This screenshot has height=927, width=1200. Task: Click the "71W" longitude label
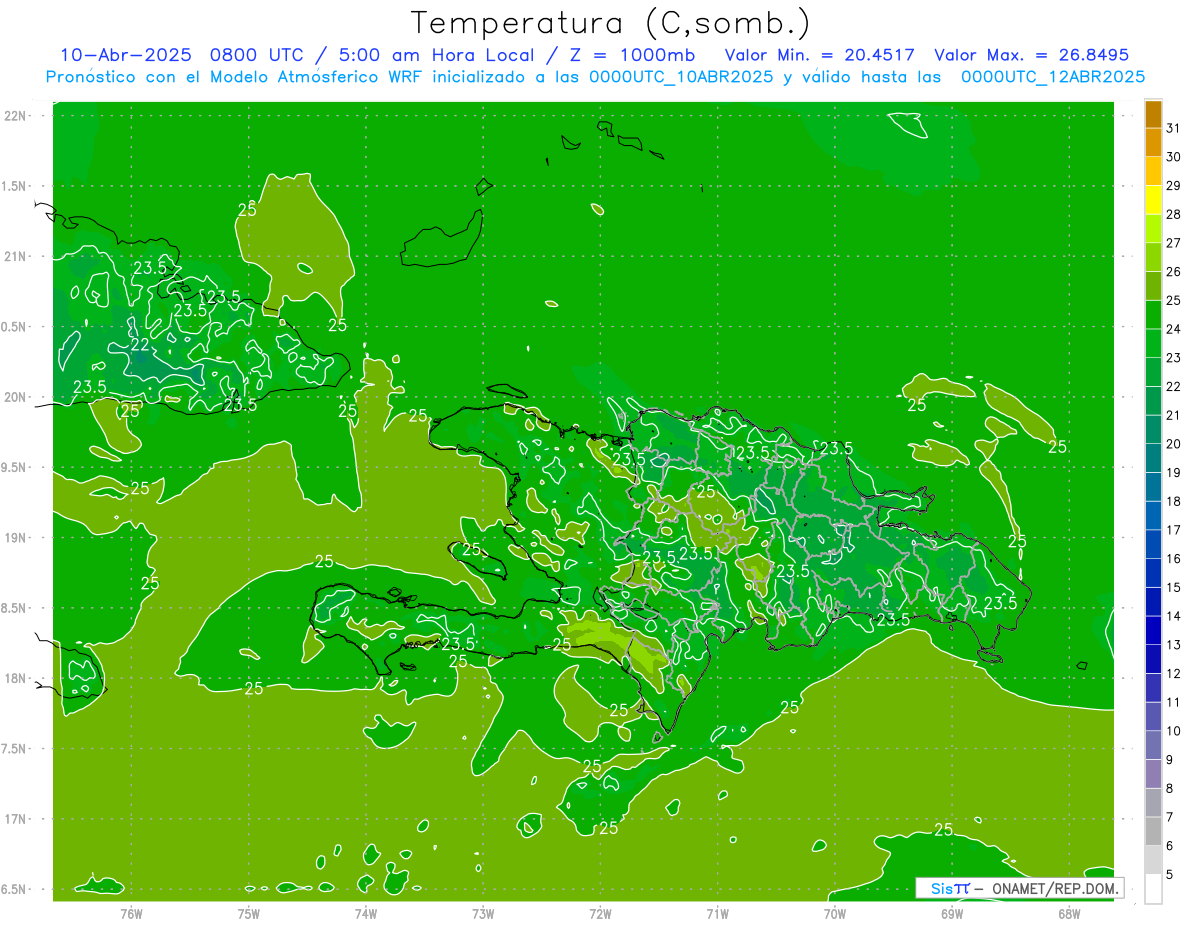[717, 913]
